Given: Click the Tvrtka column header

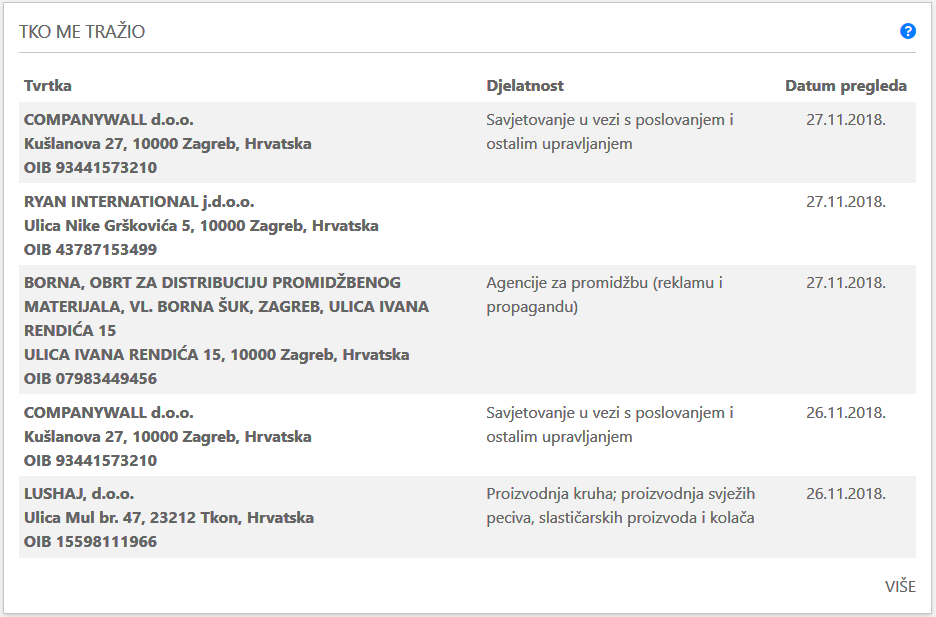Looking at the screenshot, I should 48,86.
